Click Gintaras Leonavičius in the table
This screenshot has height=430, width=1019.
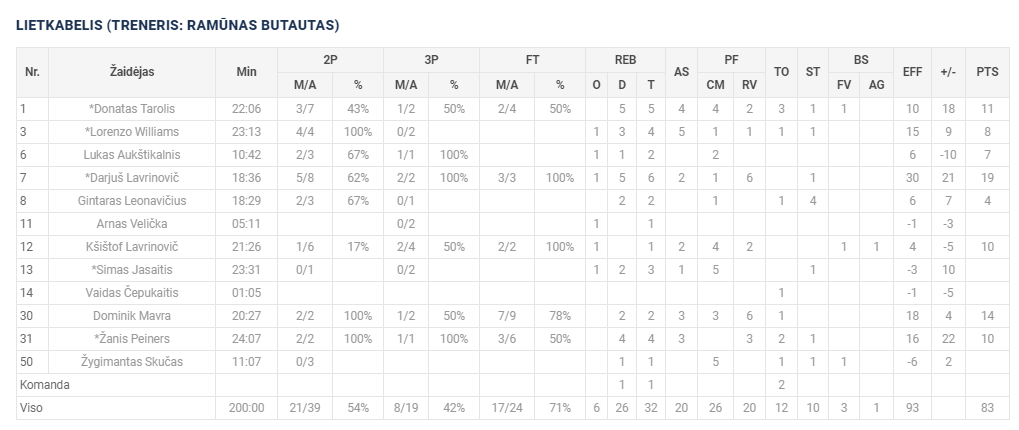pos(132,200)
